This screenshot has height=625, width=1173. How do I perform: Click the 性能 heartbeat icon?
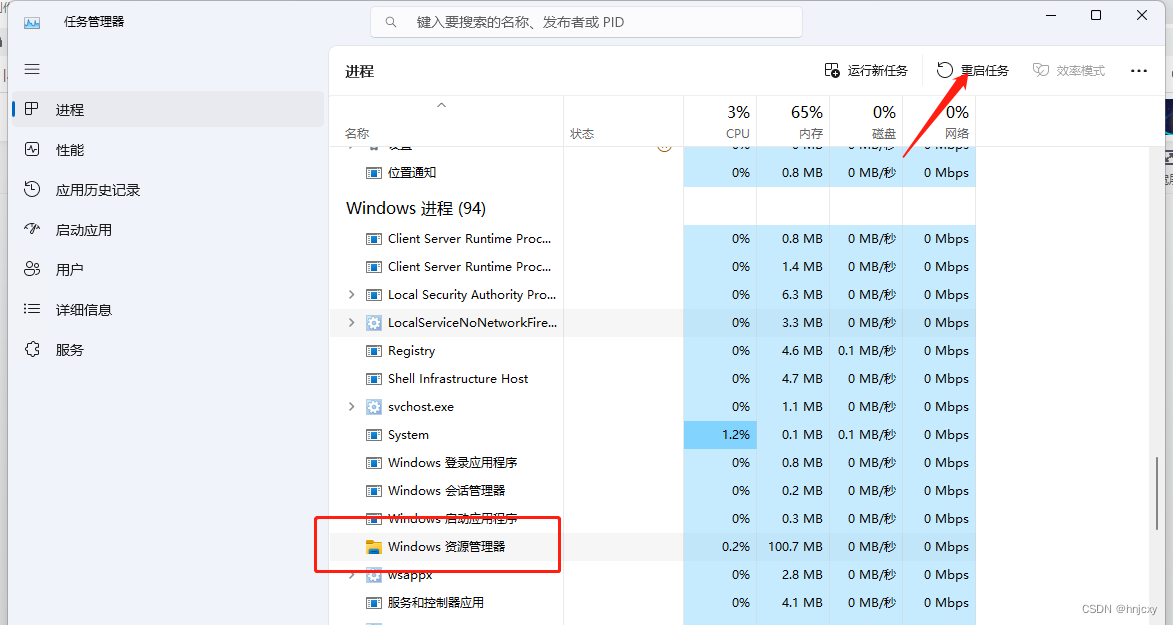pos(31,149)
